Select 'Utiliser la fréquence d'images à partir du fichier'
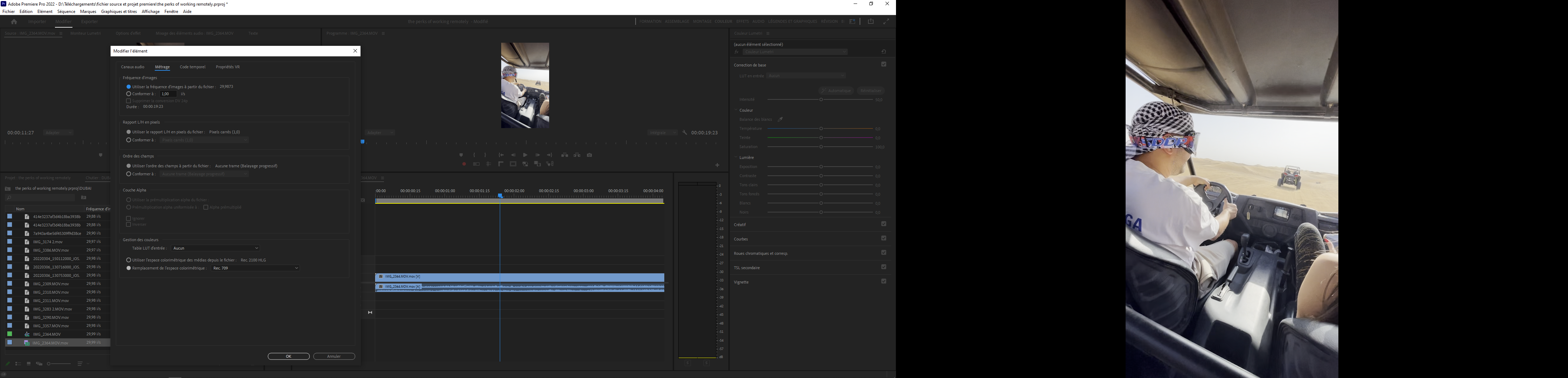1568x378 pixels. (128, 87)
